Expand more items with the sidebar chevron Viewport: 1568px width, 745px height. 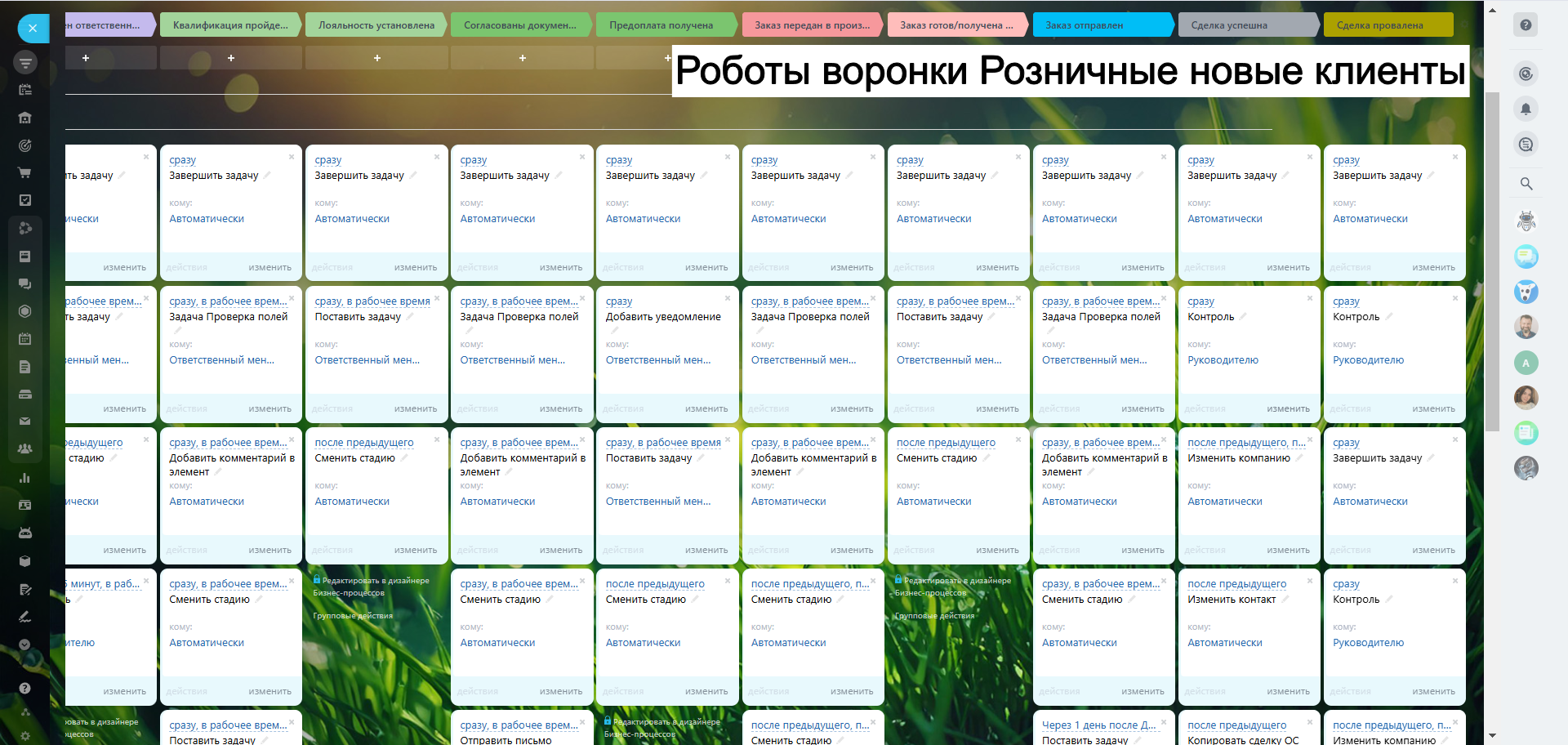[25, 645]
